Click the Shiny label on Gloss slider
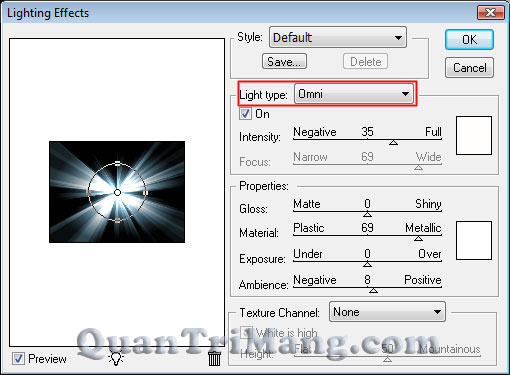 click(428, 204)
